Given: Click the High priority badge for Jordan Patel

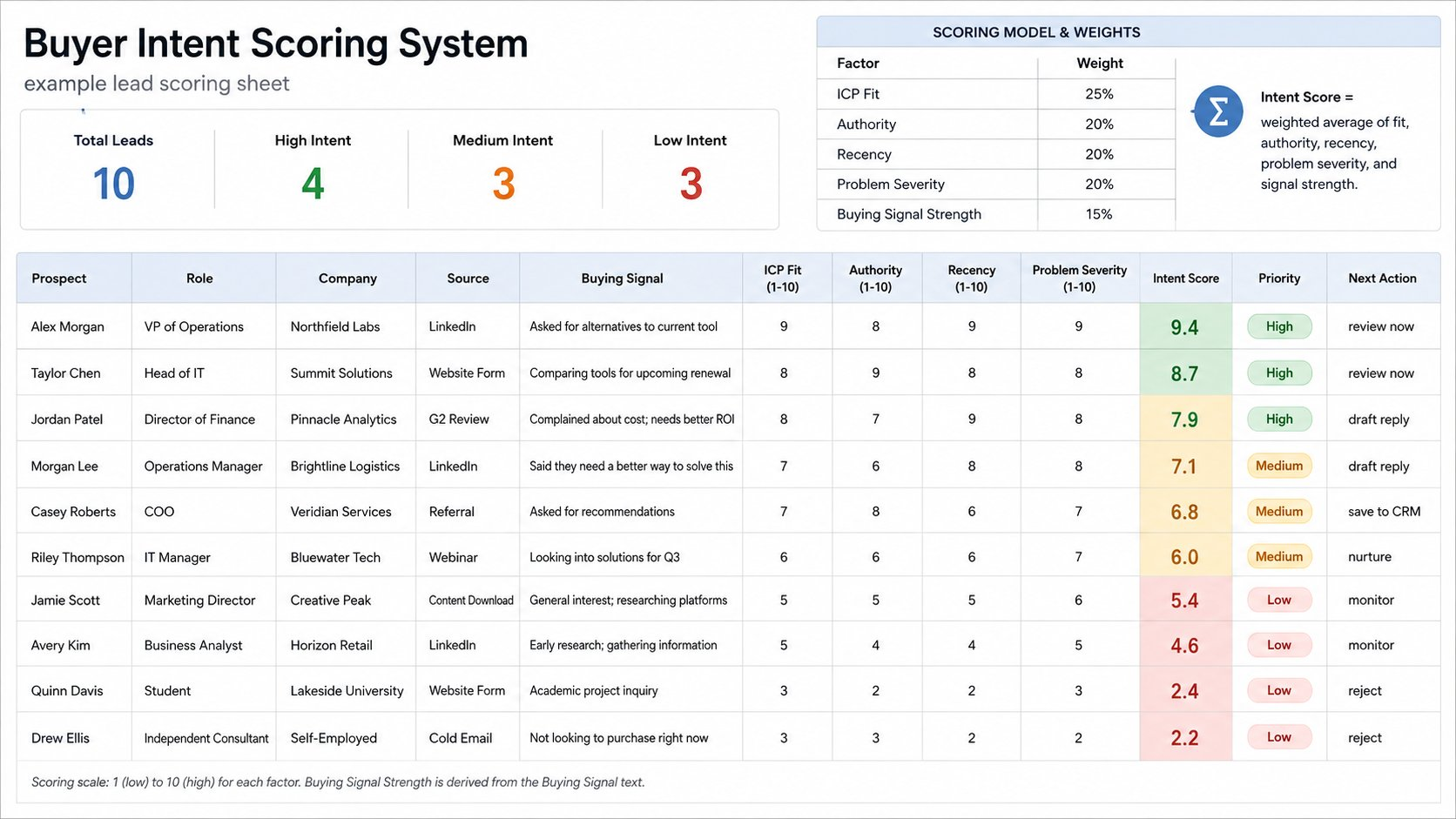Looking at the screenshot, I should point(1279,419).
